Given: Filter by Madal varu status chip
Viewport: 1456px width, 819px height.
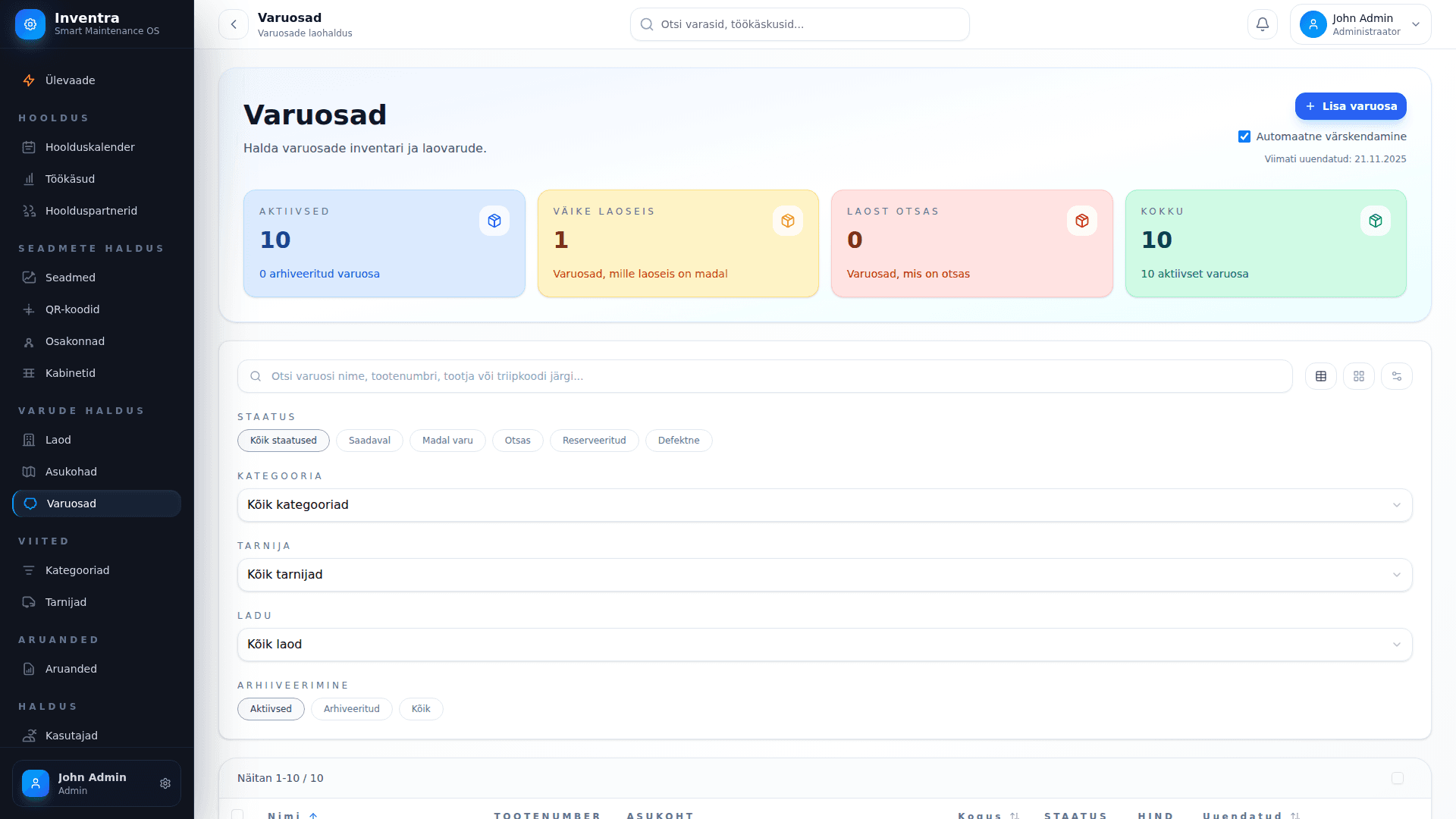Looking at the screenshot, I should [x=447, y=441].
